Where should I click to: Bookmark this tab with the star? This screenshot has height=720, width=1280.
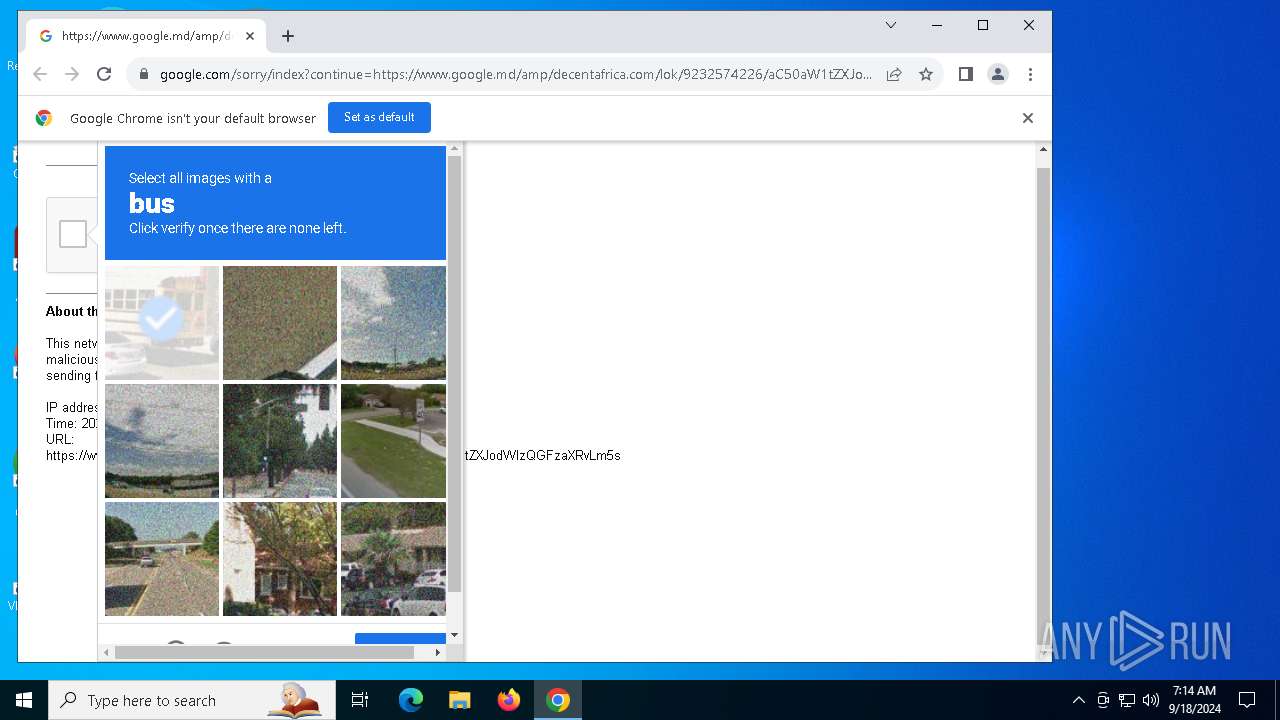pos(926,74)
